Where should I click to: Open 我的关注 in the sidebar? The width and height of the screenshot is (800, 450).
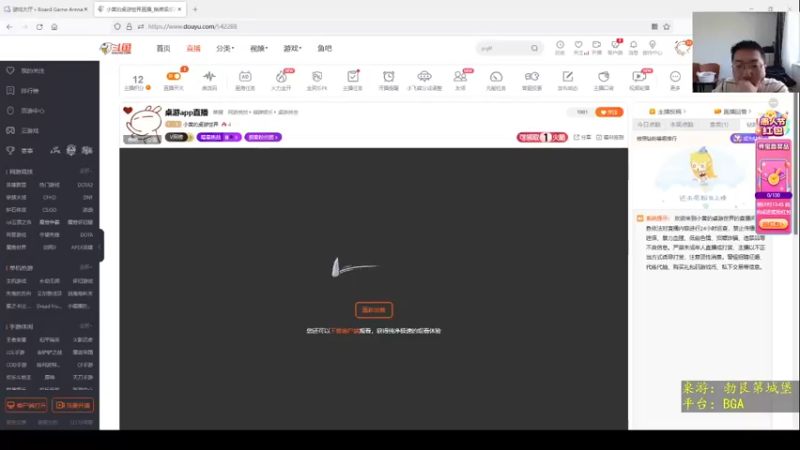tap(32, 71)
